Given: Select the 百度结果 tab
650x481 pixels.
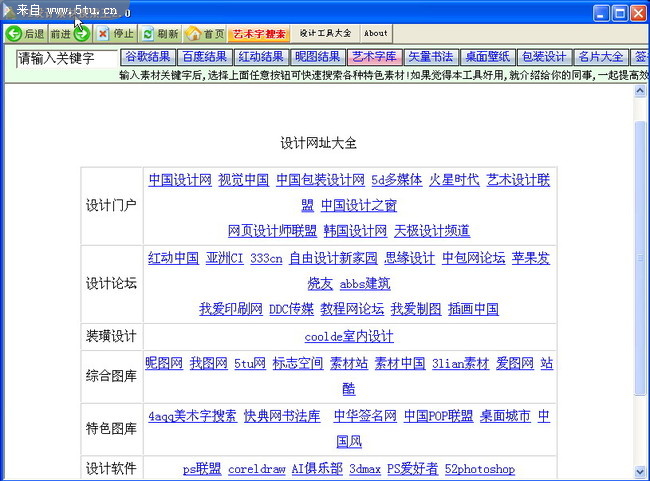Looking at the screenshot, I should [x=204, y=57].
